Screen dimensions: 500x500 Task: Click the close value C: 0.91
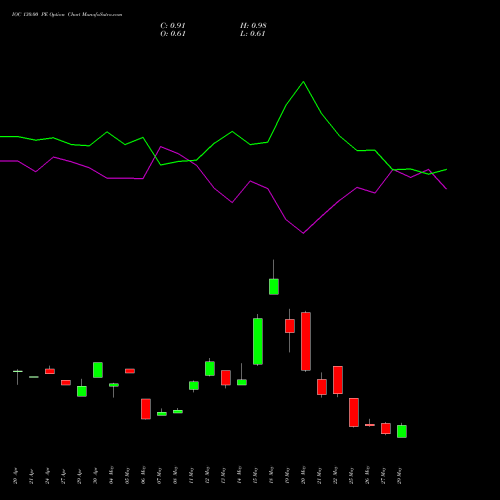tap(173, 26)
